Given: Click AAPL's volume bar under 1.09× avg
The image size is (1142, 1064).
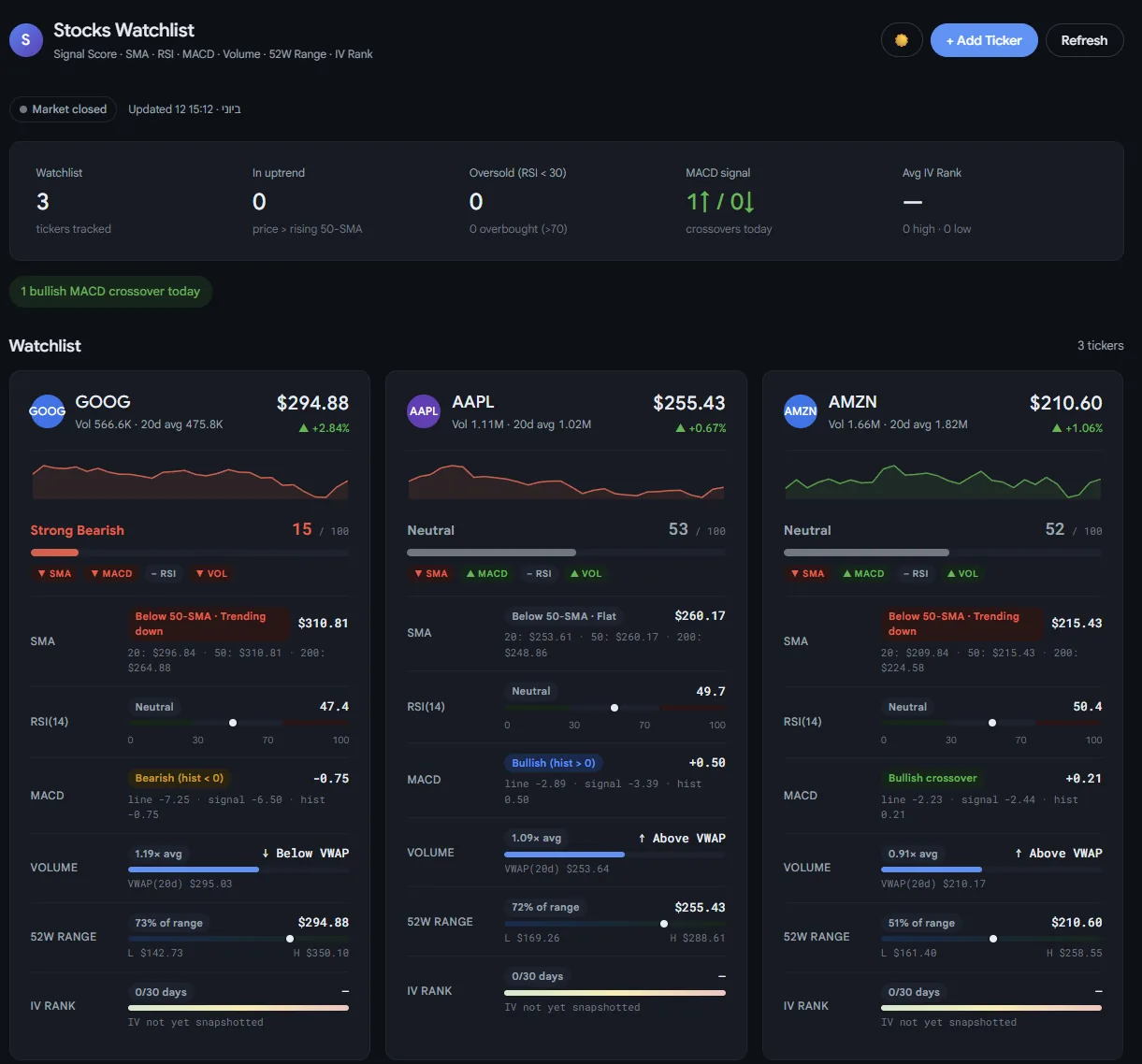Looking at the screenshot, I should pyautogui.click(x=615, y=855).
